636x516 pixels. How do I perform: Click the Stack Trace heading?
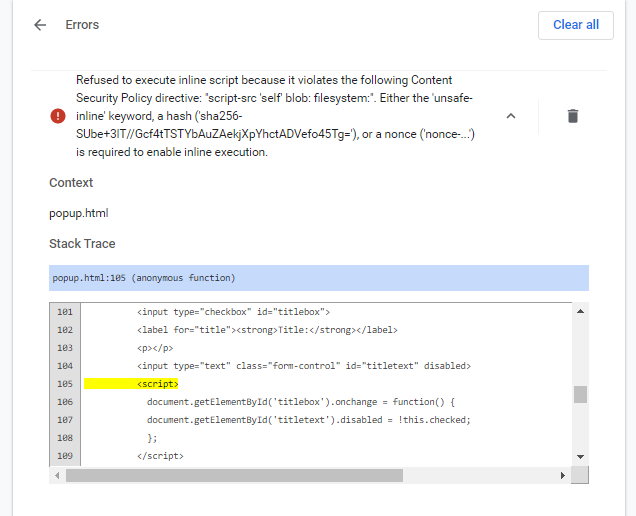pos(82,244)
